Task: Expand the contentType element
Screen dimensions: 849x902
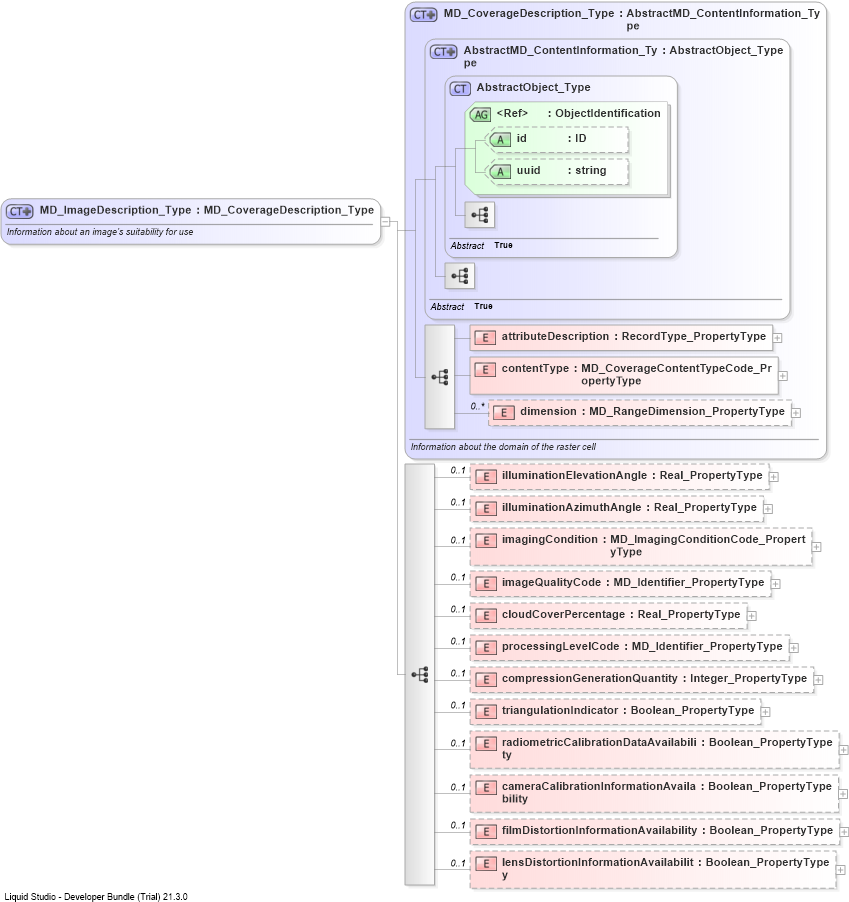Action: (783, 376)
